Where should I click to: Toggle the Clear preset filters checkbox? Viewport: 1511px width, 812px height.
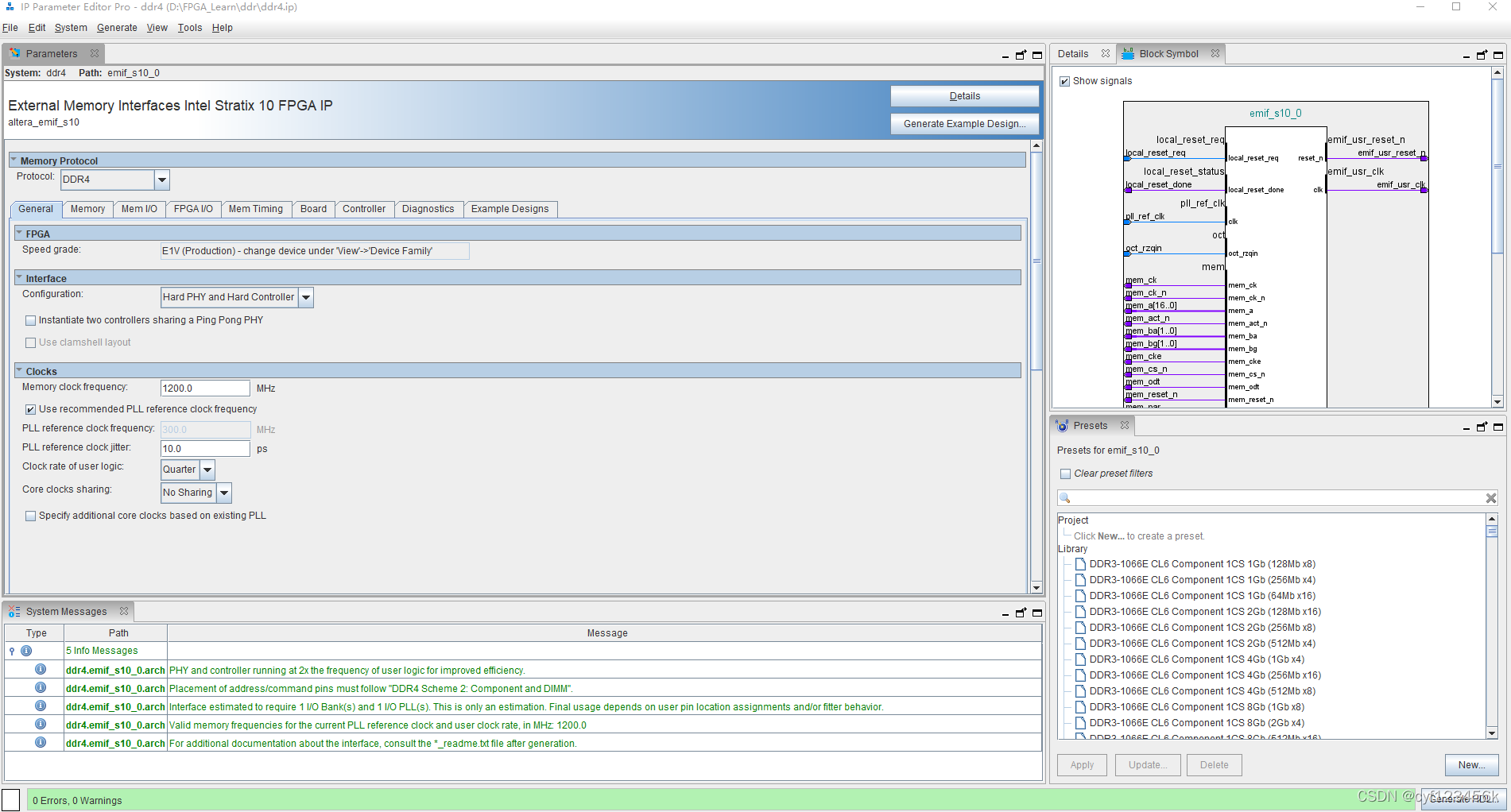tap(1065, 474)
